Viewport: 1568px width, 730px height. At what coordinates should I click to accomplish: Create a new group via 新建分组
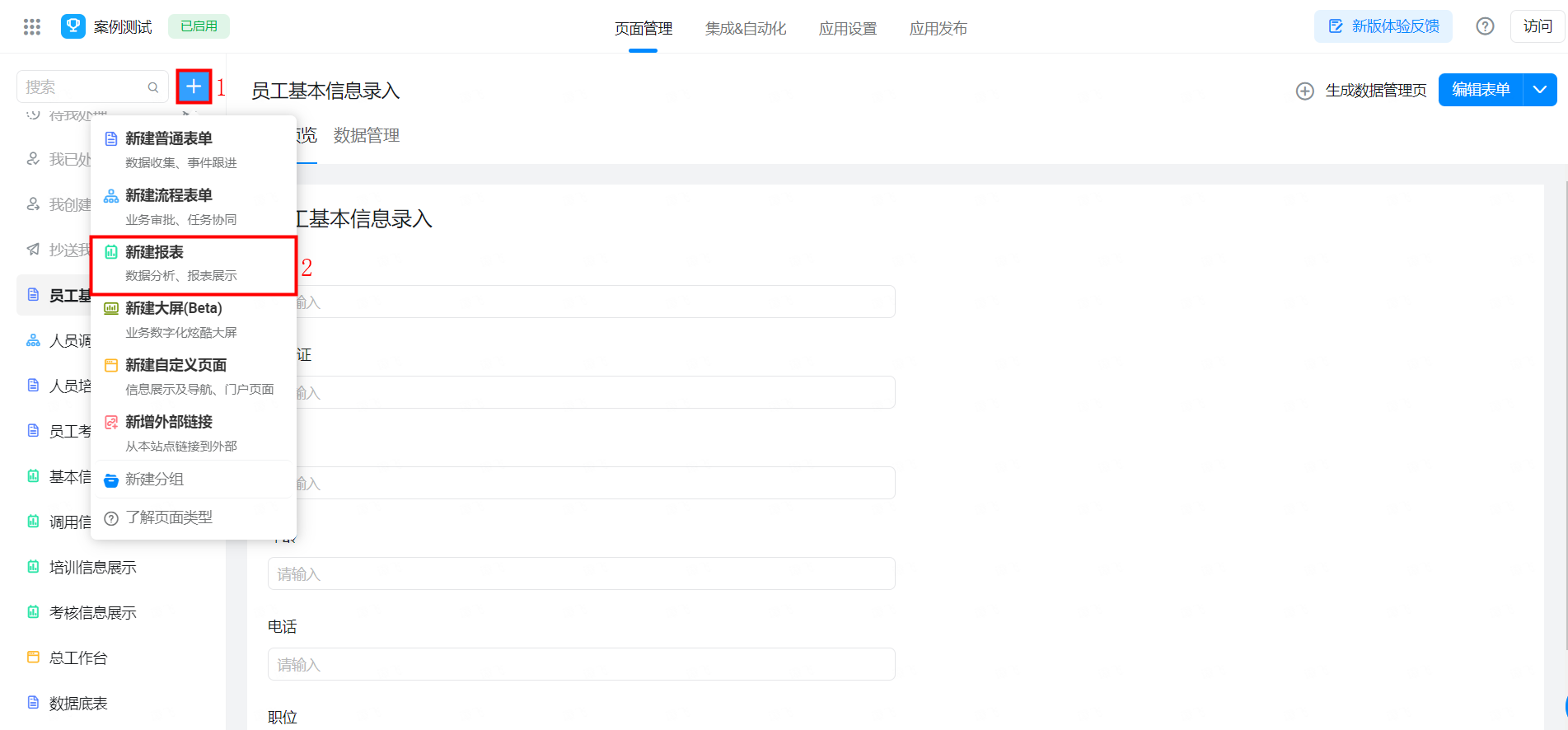click(154, 480)
